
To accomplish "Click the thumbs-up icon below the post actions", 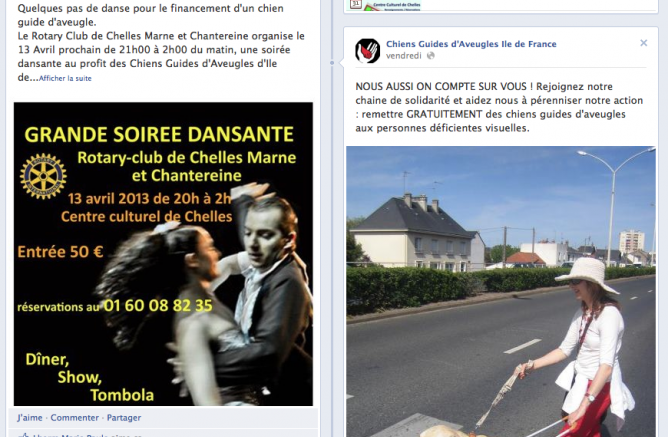I will (24, 434).
